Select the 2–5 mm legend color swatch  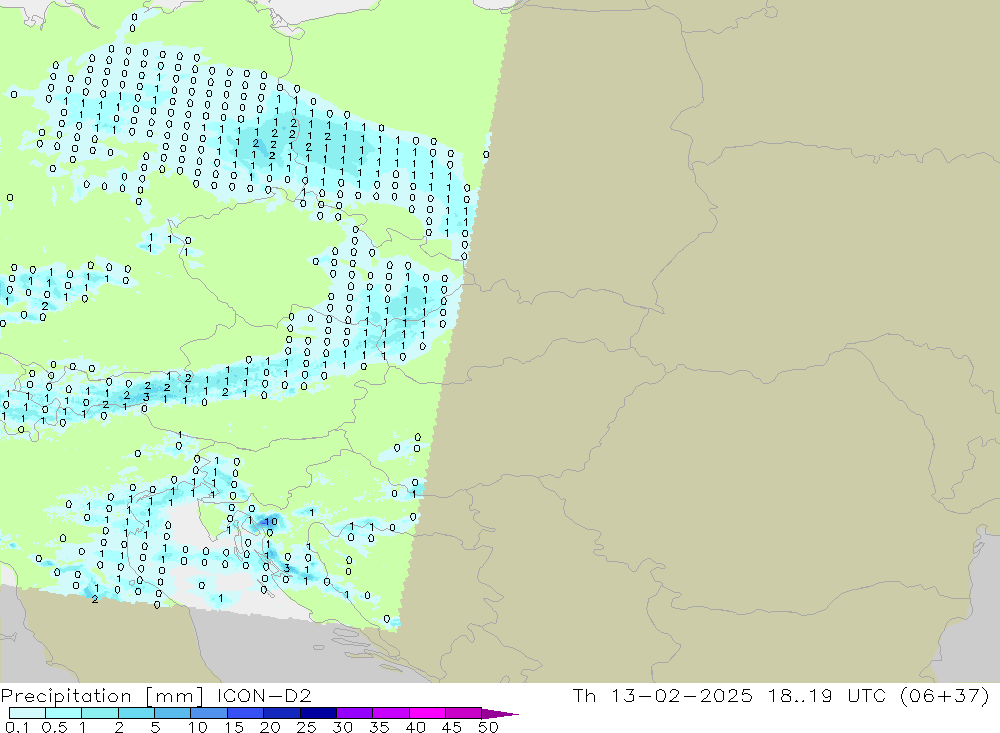(x=136, y=713)
